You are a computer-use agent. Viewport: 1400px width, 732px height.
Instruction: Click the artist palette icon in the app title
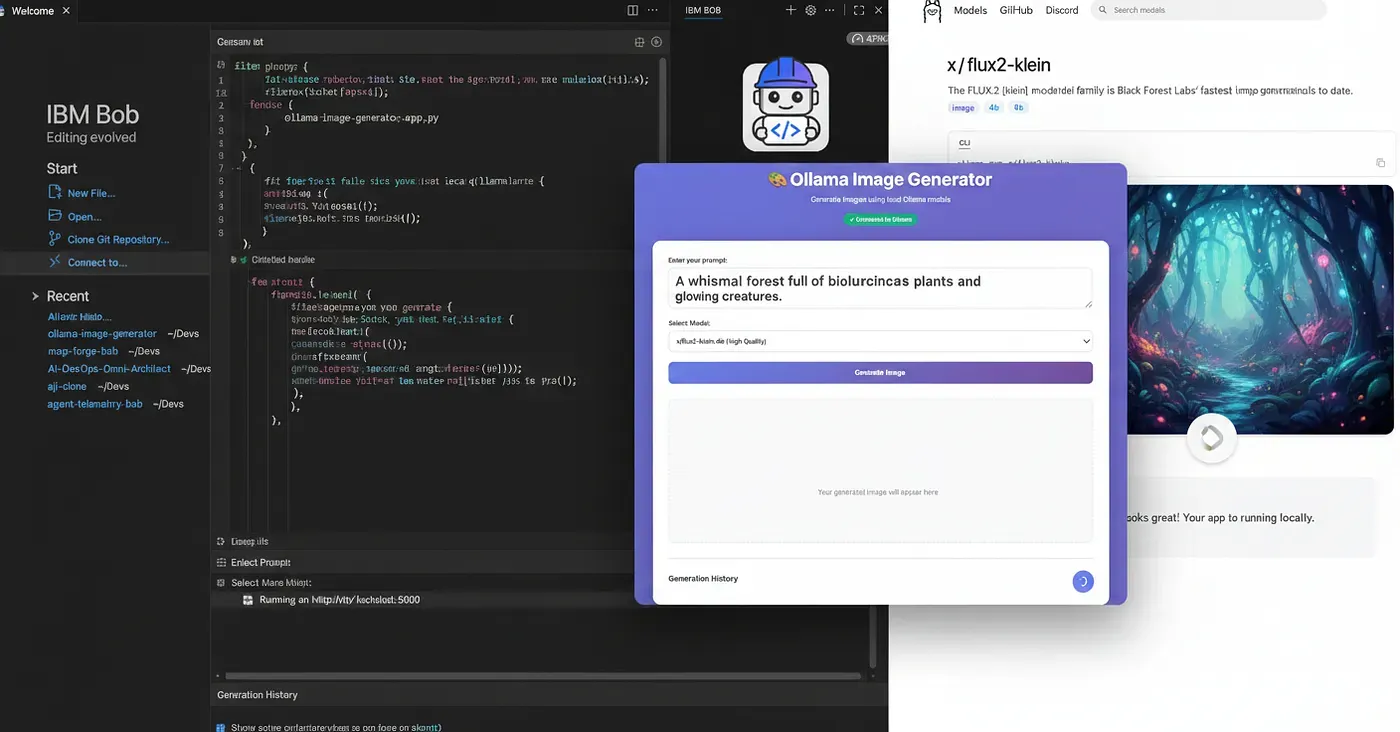[x=777, y=180]
